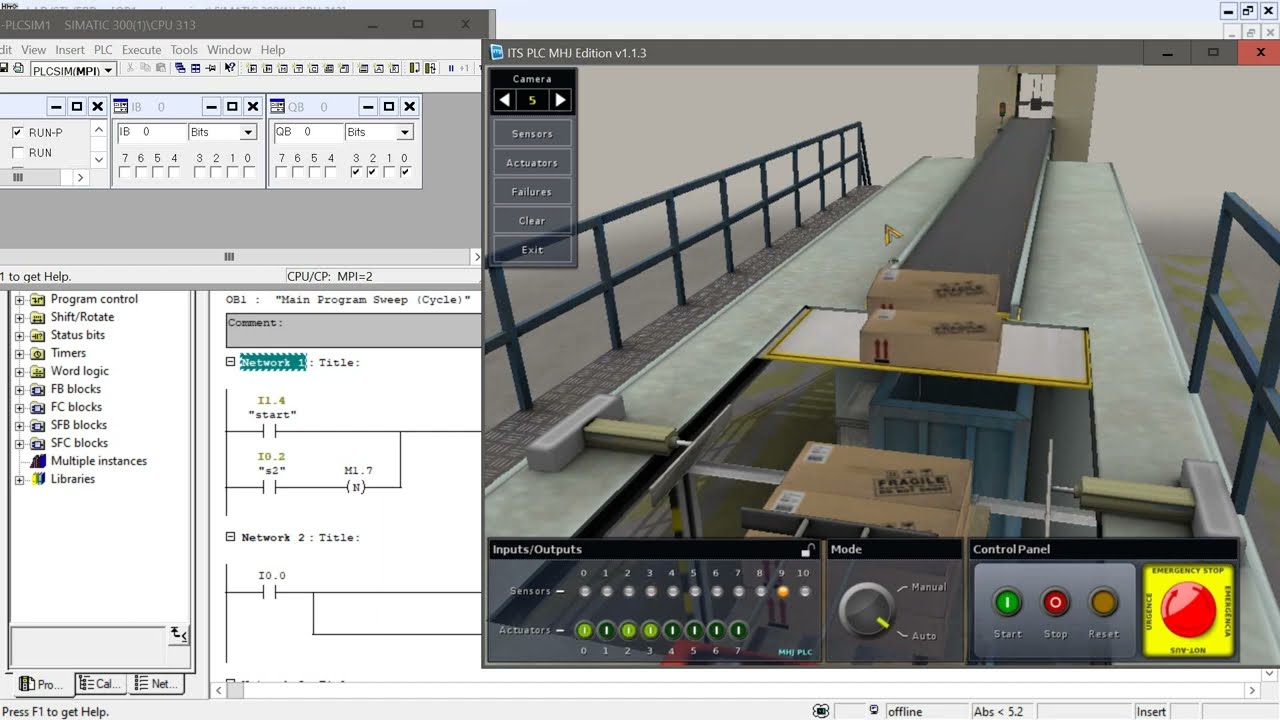Click the CPU panel scroll-right arrow
This screenshot has width=1280, height=720.
81,177
